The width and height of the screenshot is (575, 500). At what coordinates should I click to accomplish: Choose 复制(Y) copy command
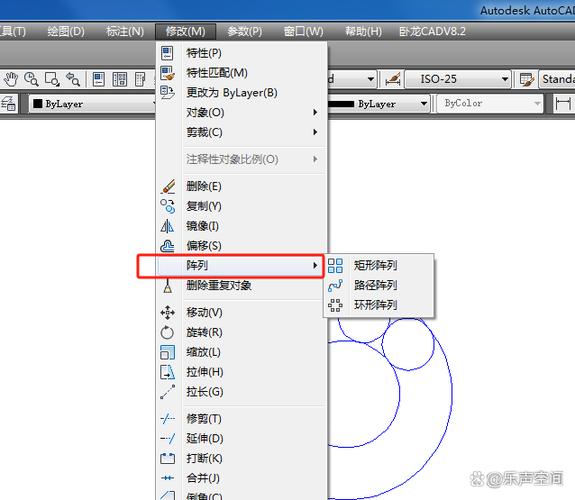(x=241, y=206)
